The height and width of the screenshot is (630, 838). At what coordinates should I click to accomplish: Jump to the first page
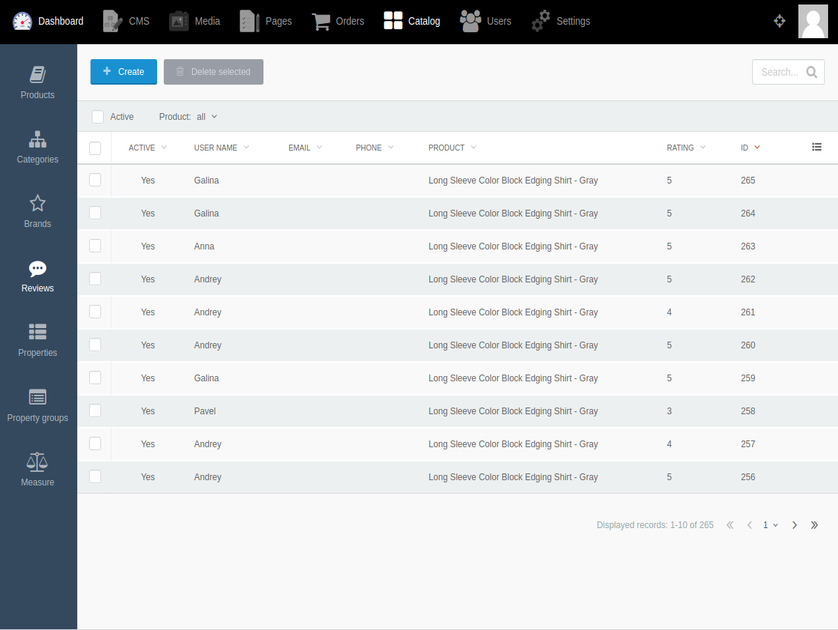point(730,525)
